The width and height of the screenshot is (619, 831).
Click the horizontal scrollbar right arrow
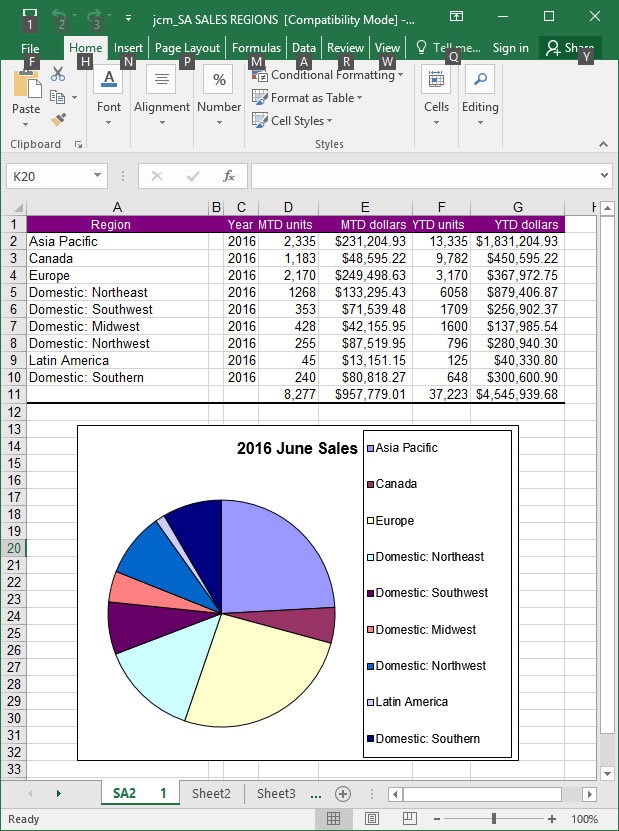589,794
